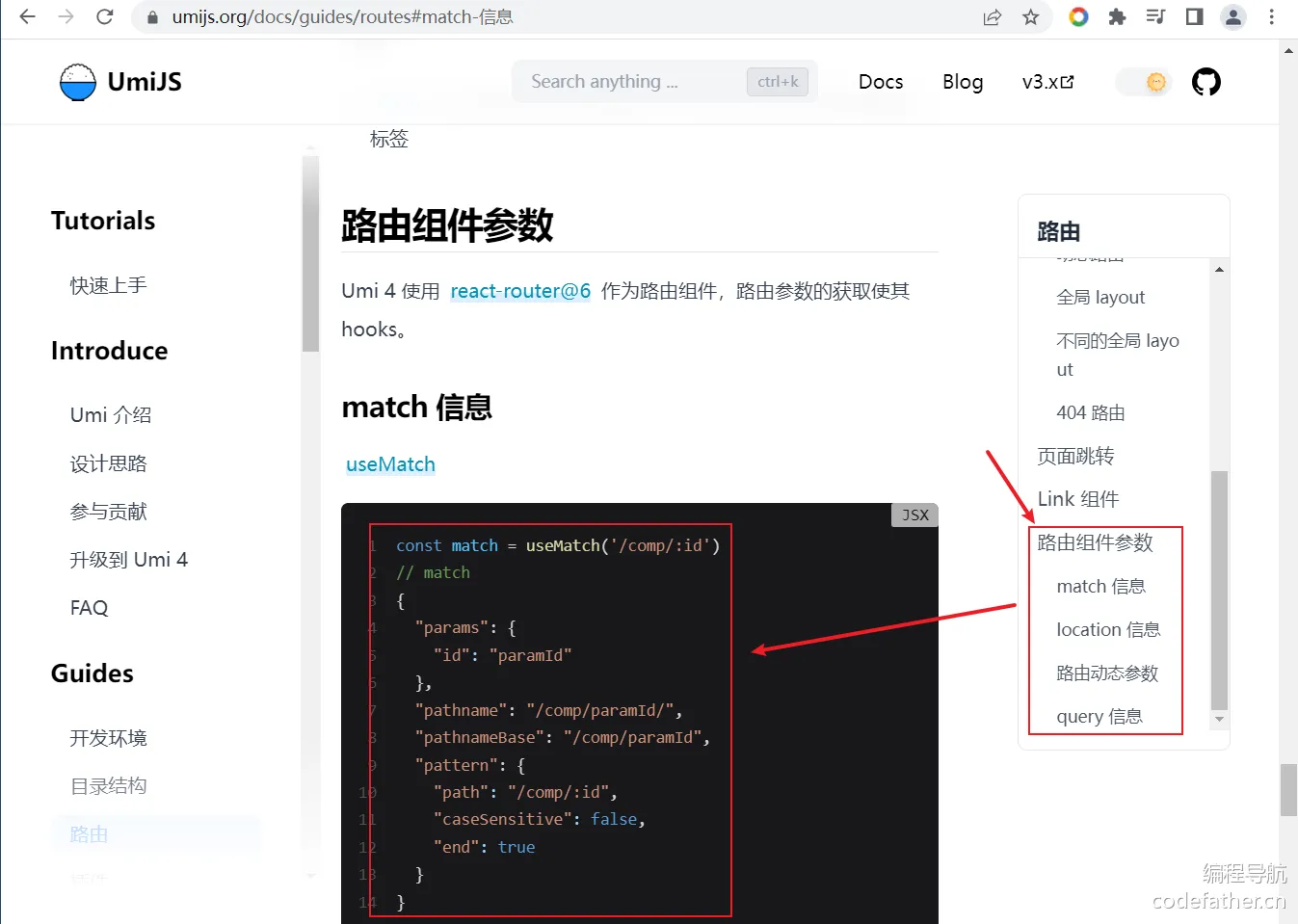Click the Tutorials sidebar heading
This screenshot has height=924, width=1298.
click(103, 221)
